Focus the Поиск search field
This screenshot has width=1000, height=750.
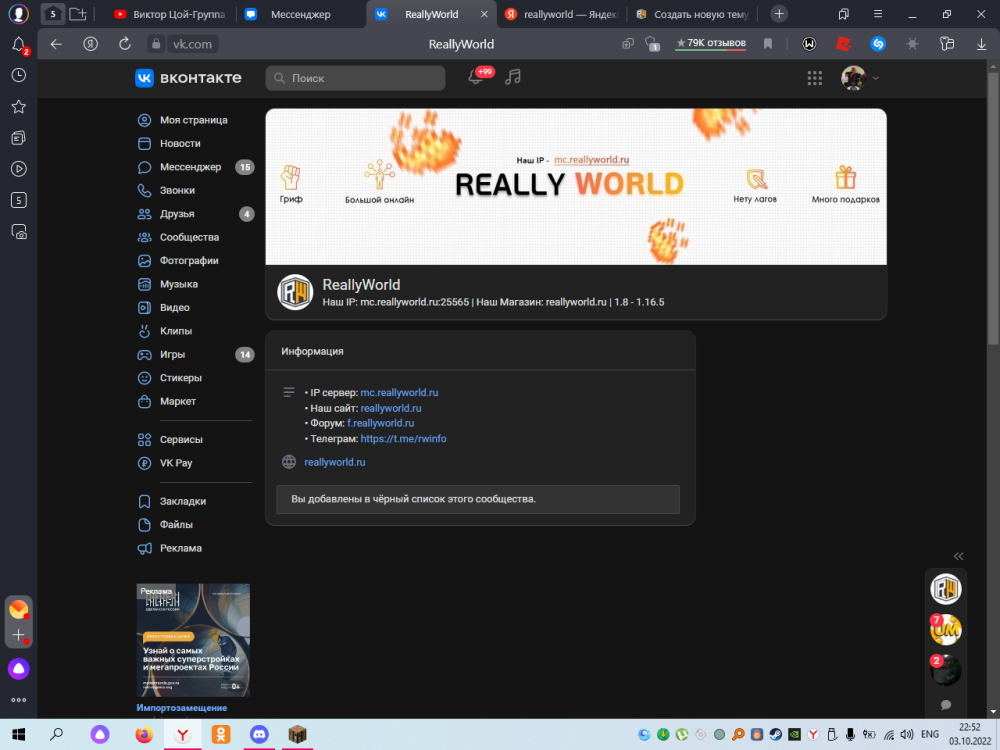pos(355,78)
